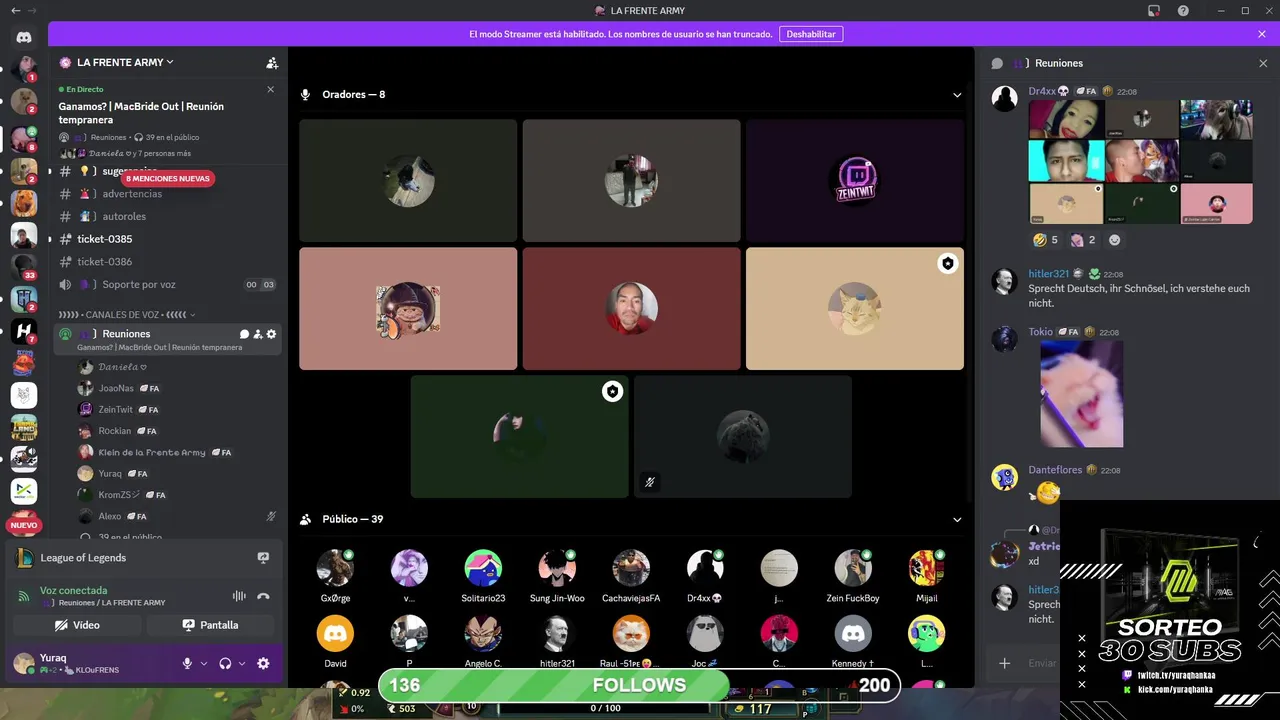Open Reuniones channel settings gear
The height and width of the screenshot is (720, 1280).
pyautogui.click(x=271, y=334)
